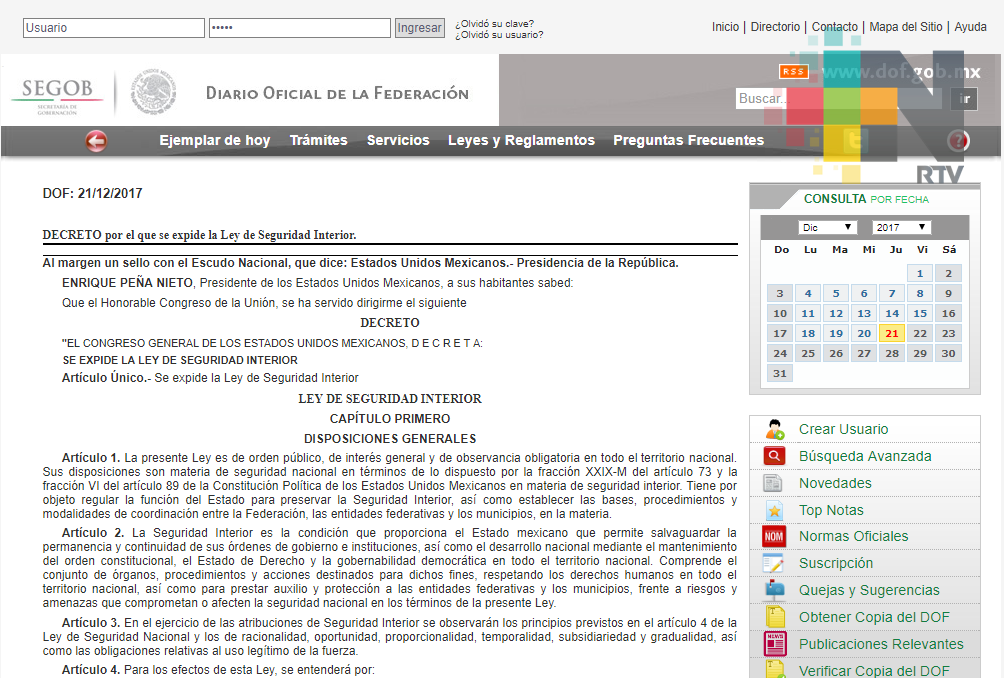Image resolution: width=1004 pixels, height=678 pixels.
Task: Select day 28 in the calendar
Action: coord(892,353)
